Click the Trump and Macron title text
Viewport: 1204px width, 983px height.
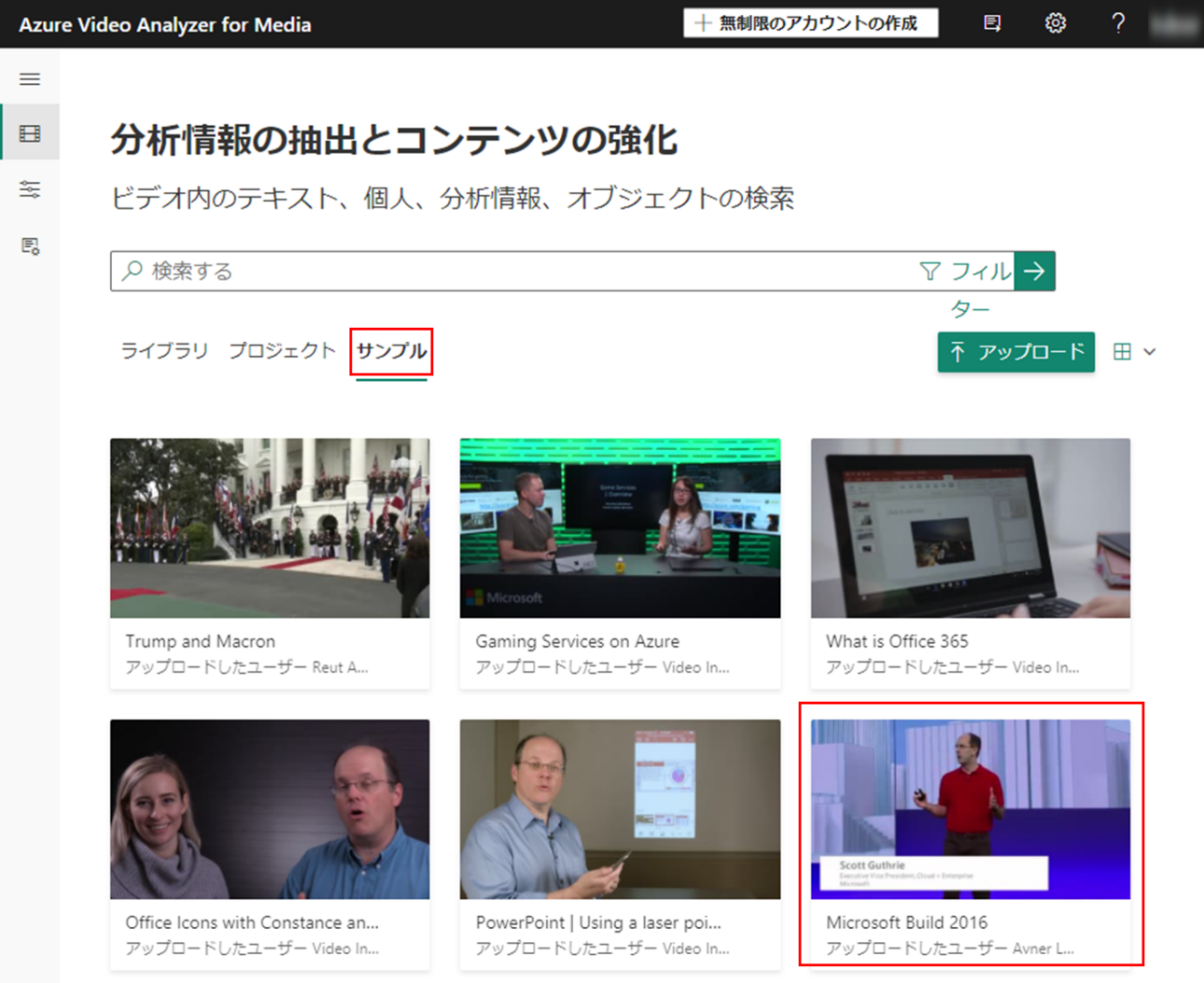[x=201, y=641]
